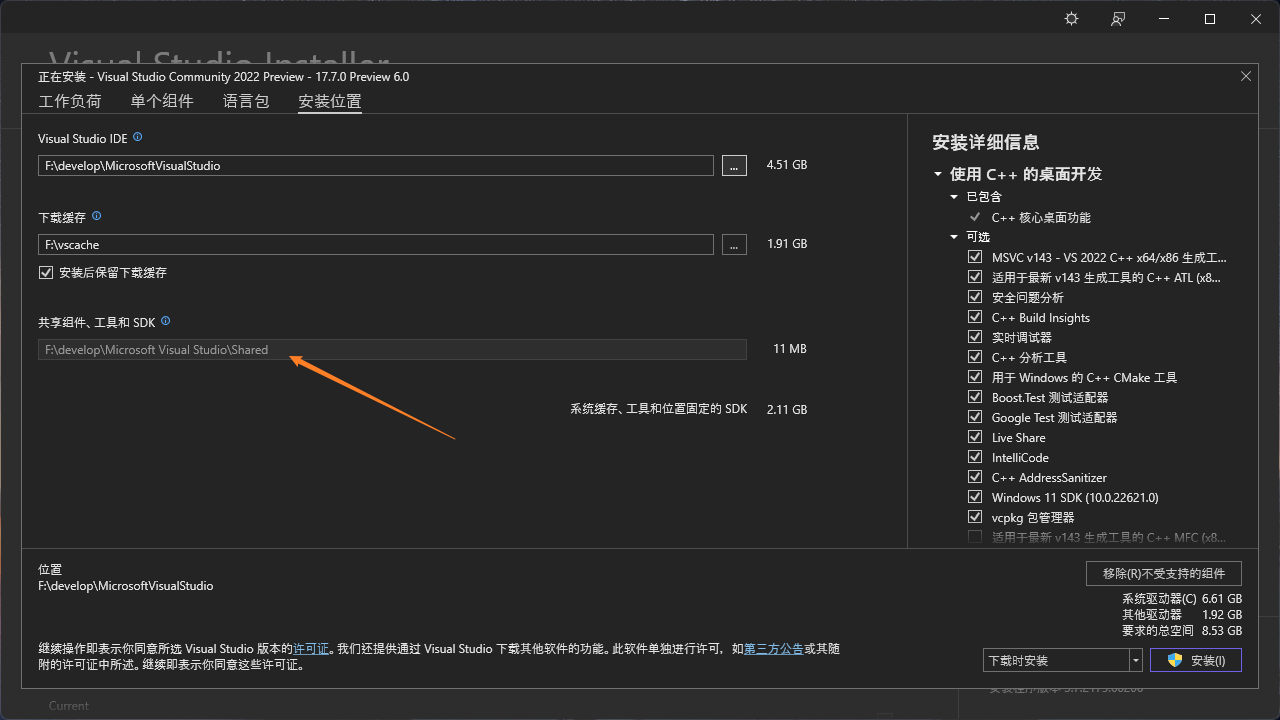This screenshot has width=1280, height=720.
Task: Close the 正在安装 dialog
Action: [x=1246, y=76]
